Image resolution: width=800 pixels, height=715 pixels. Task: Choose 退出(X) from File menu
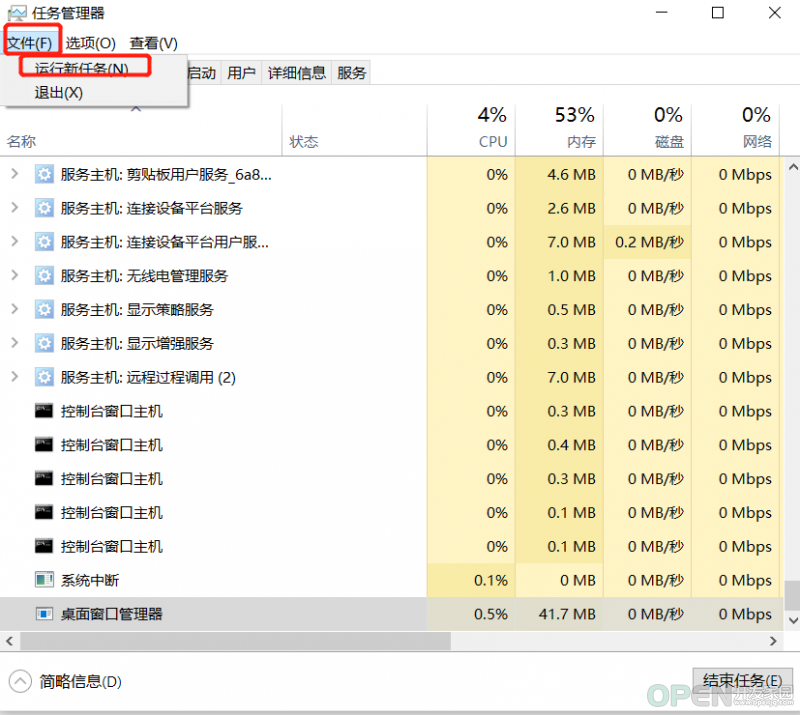point(58,93)
